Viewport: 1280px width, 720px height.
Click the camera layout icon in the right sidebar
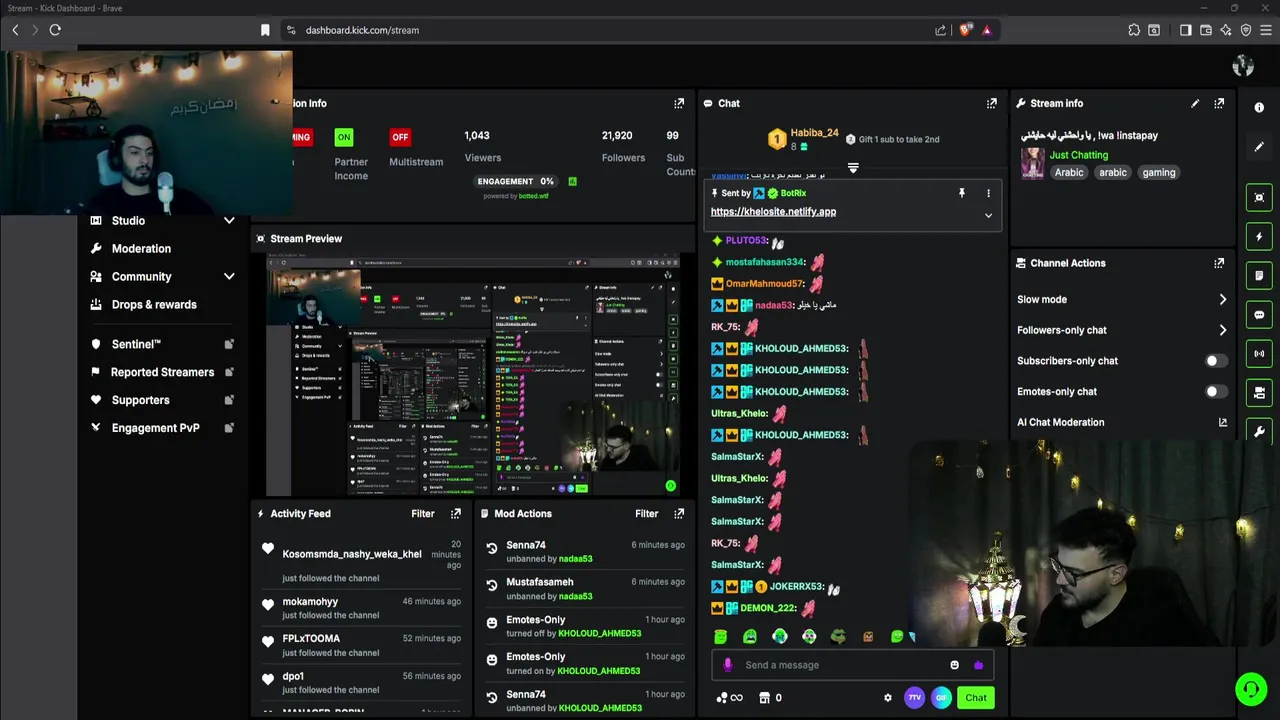(x=1259, y=392)
